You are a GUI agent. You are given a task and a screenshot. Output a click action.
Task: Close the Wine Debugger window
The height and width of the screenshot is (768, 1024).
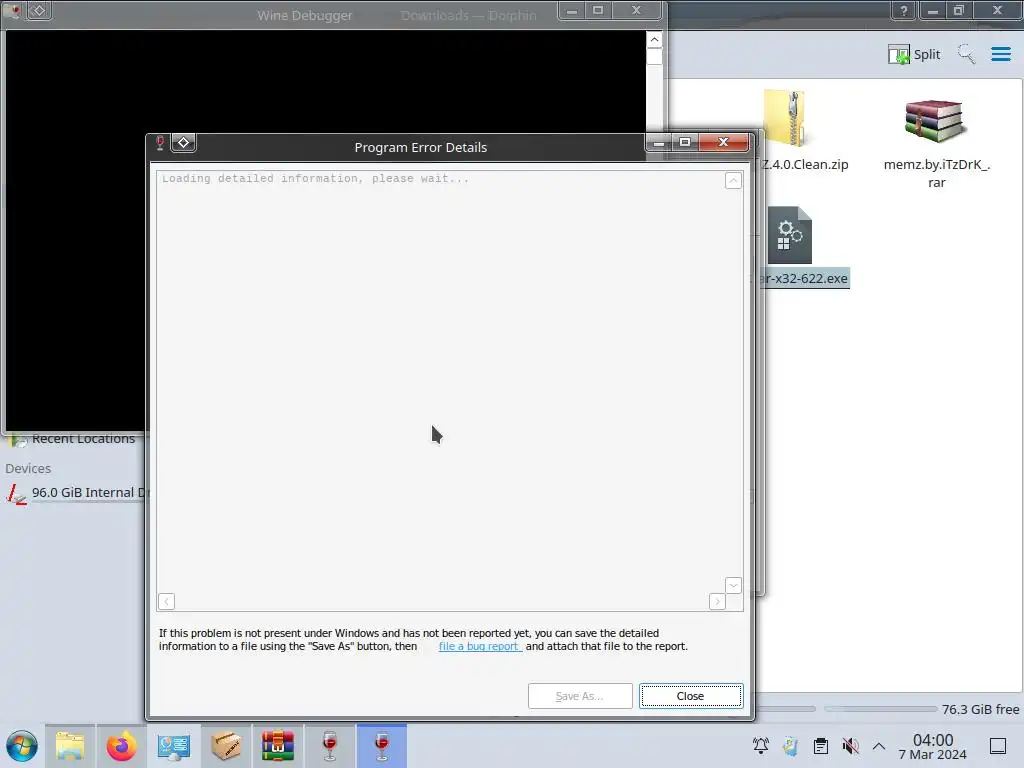(x=636, y=10)
